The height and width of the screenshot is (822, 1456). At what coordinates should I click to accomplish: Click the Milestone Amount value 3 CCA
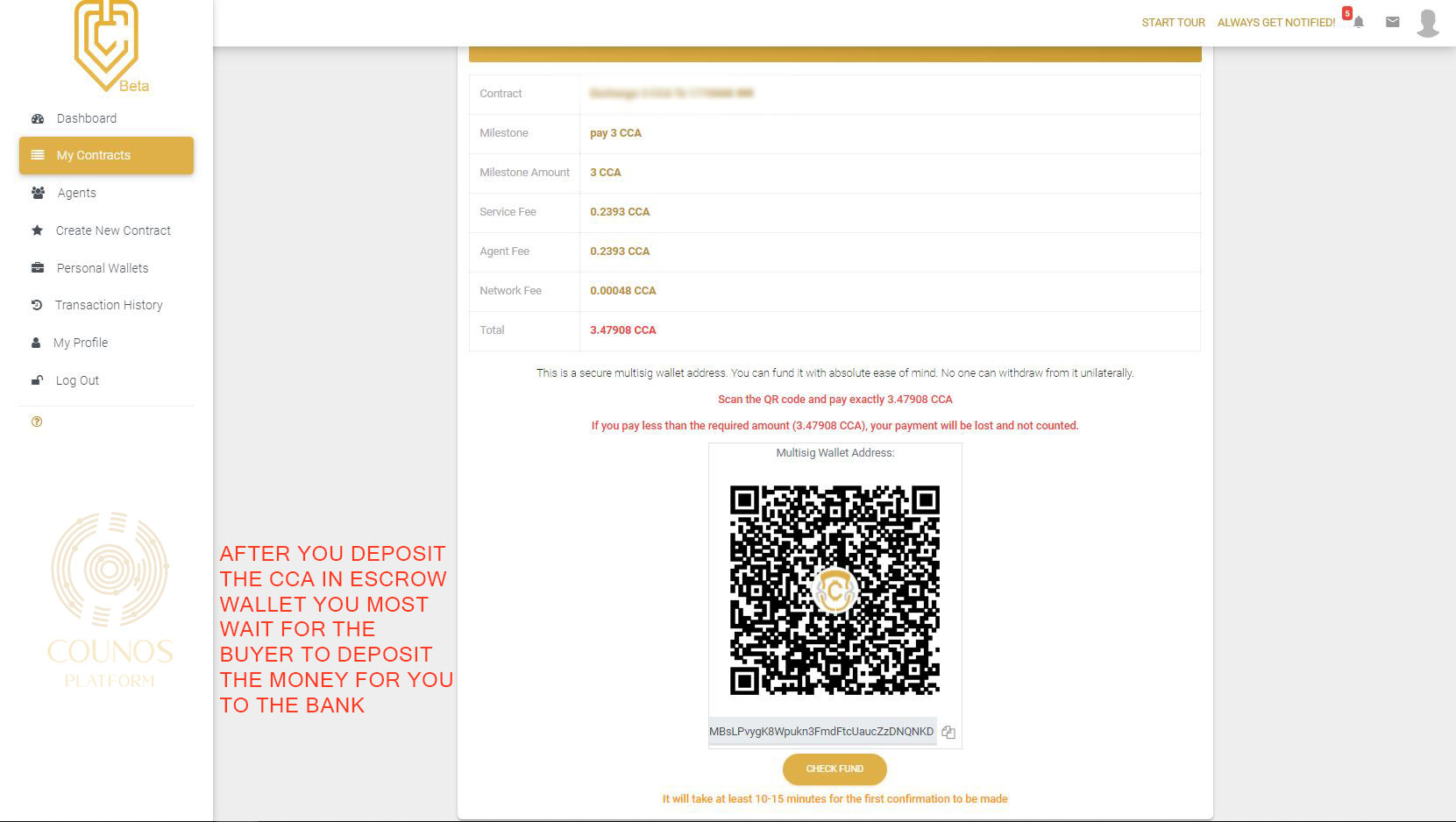click(x=606, y=173)
